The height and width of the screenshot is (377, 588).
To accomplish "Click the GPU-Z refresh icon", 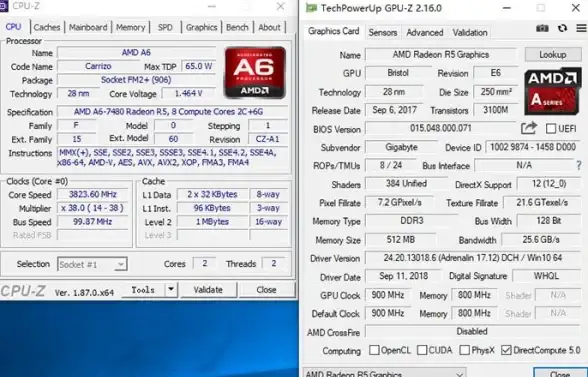I will coord(562,29).
